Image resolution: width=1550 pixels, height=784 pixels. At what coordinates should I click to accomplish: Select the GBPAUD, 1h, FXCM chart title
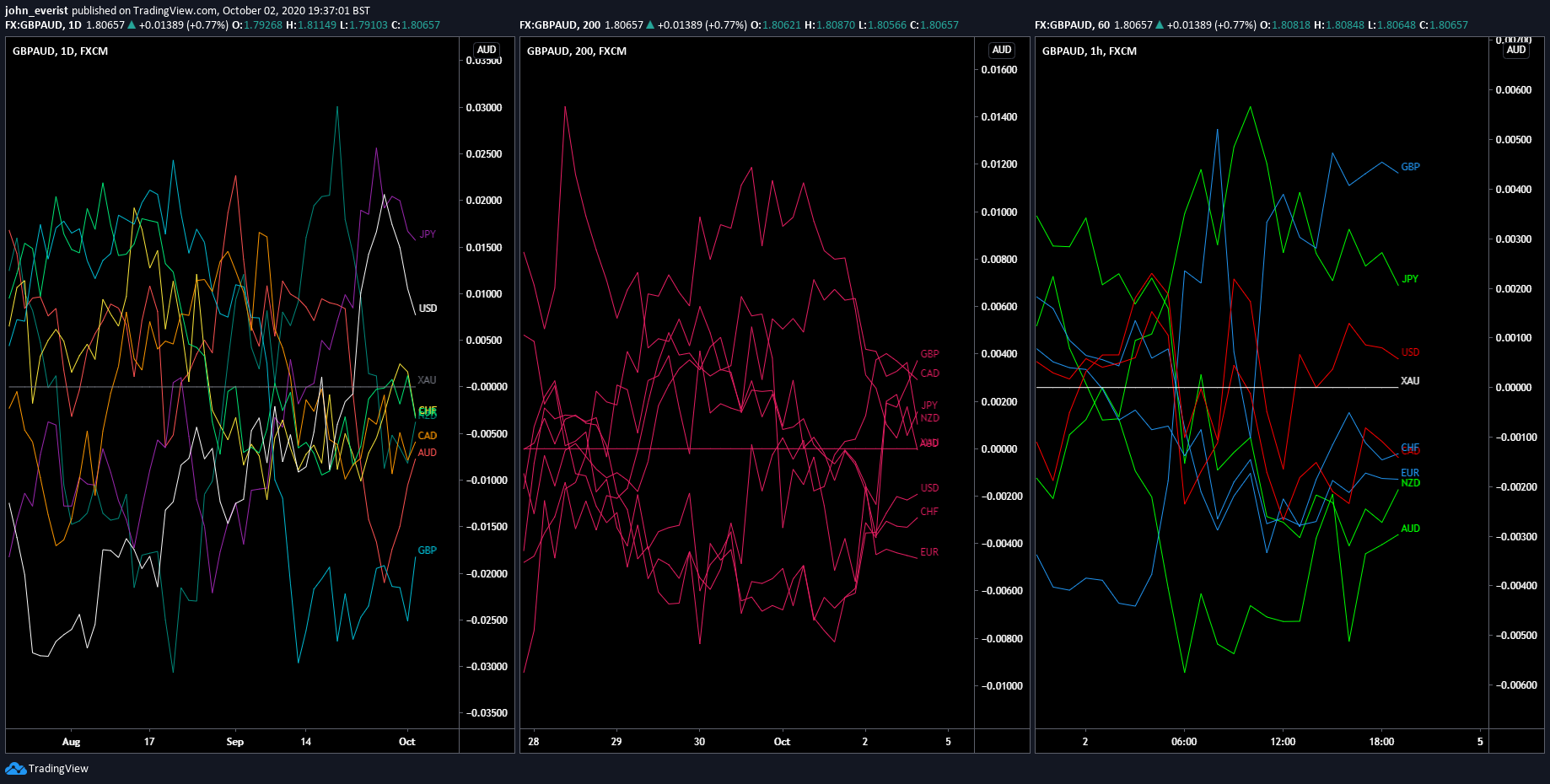coord(1089,51)
